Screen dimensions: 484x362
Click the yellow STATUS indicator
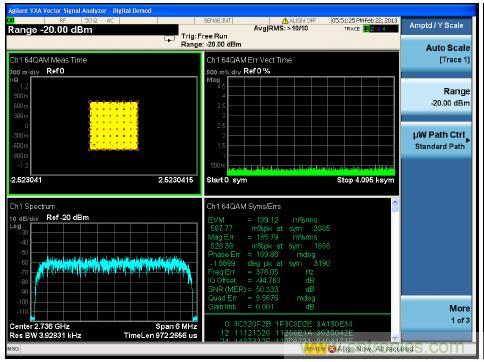[x=315, y=349]
